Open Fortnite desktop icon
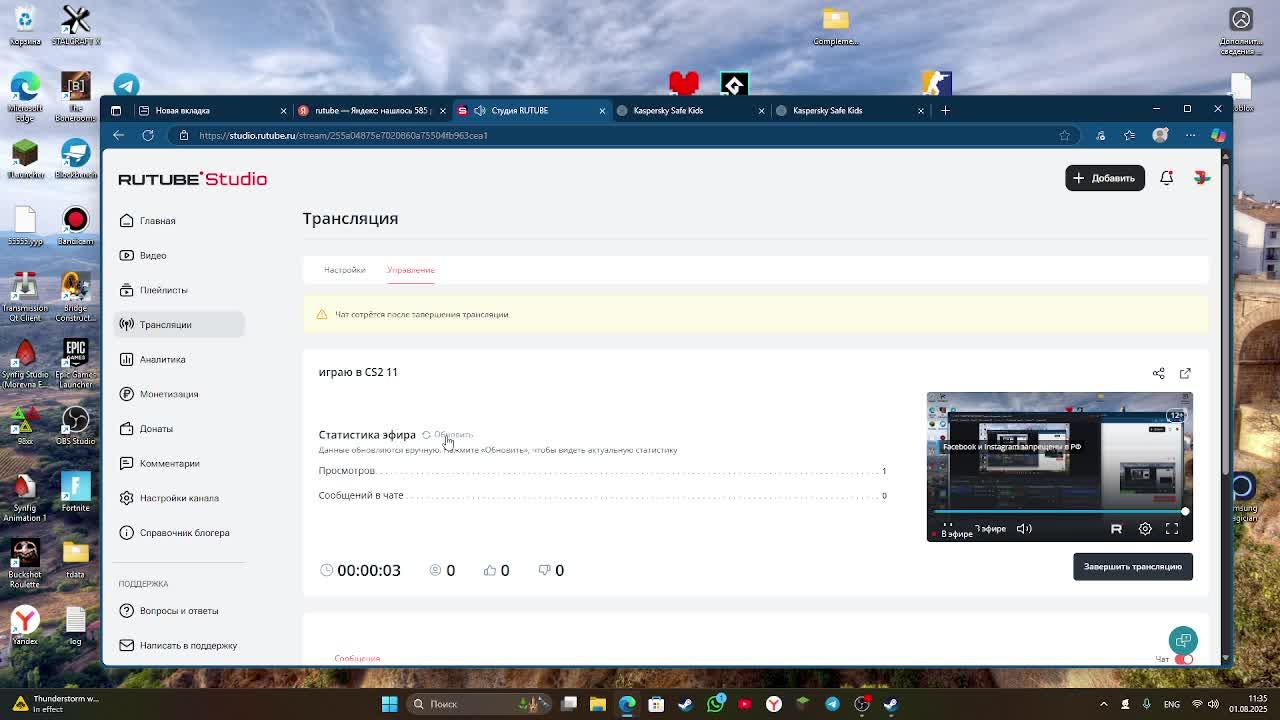The height and width of the screenshot is (720, 1280). pos(75,491)
